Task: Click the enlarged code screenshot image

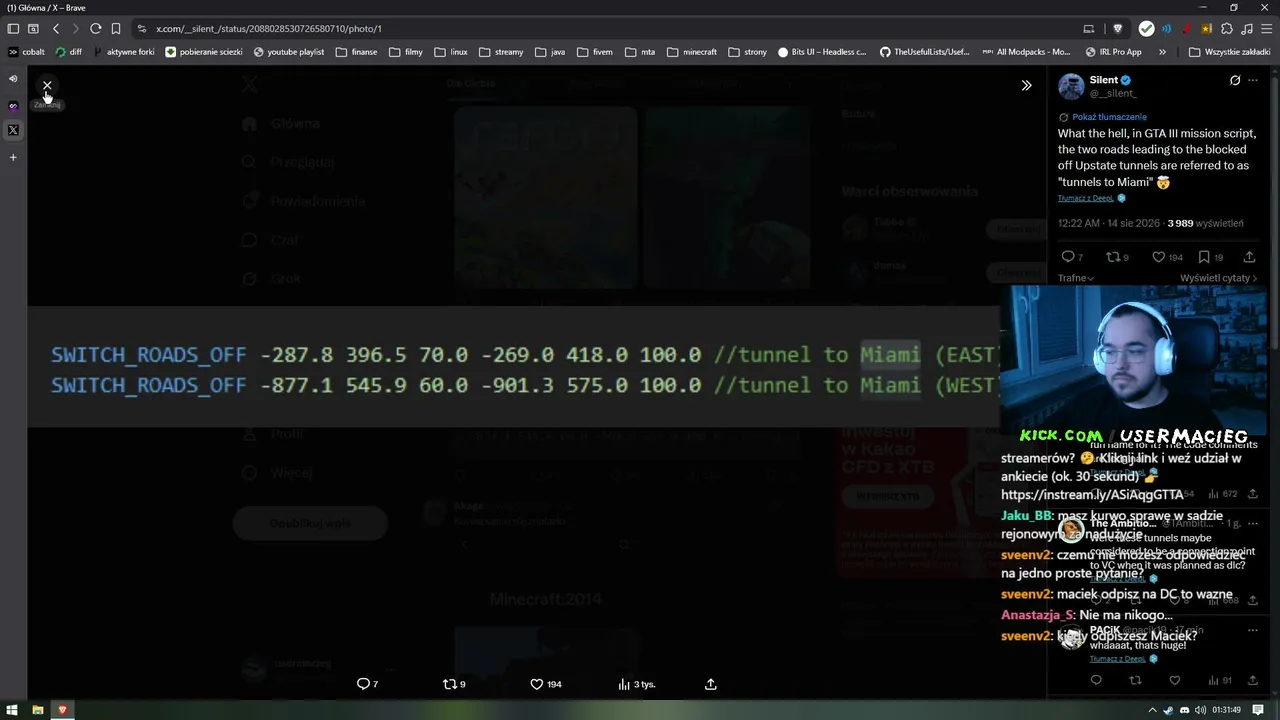Action: tap(513, 368)
